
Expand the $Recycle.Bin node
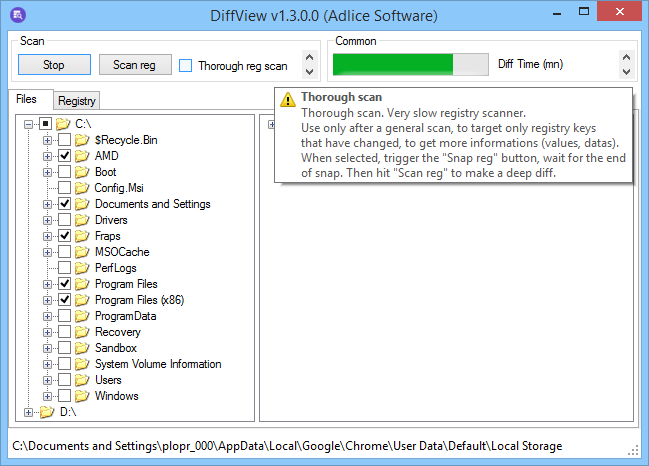(47, 140)
